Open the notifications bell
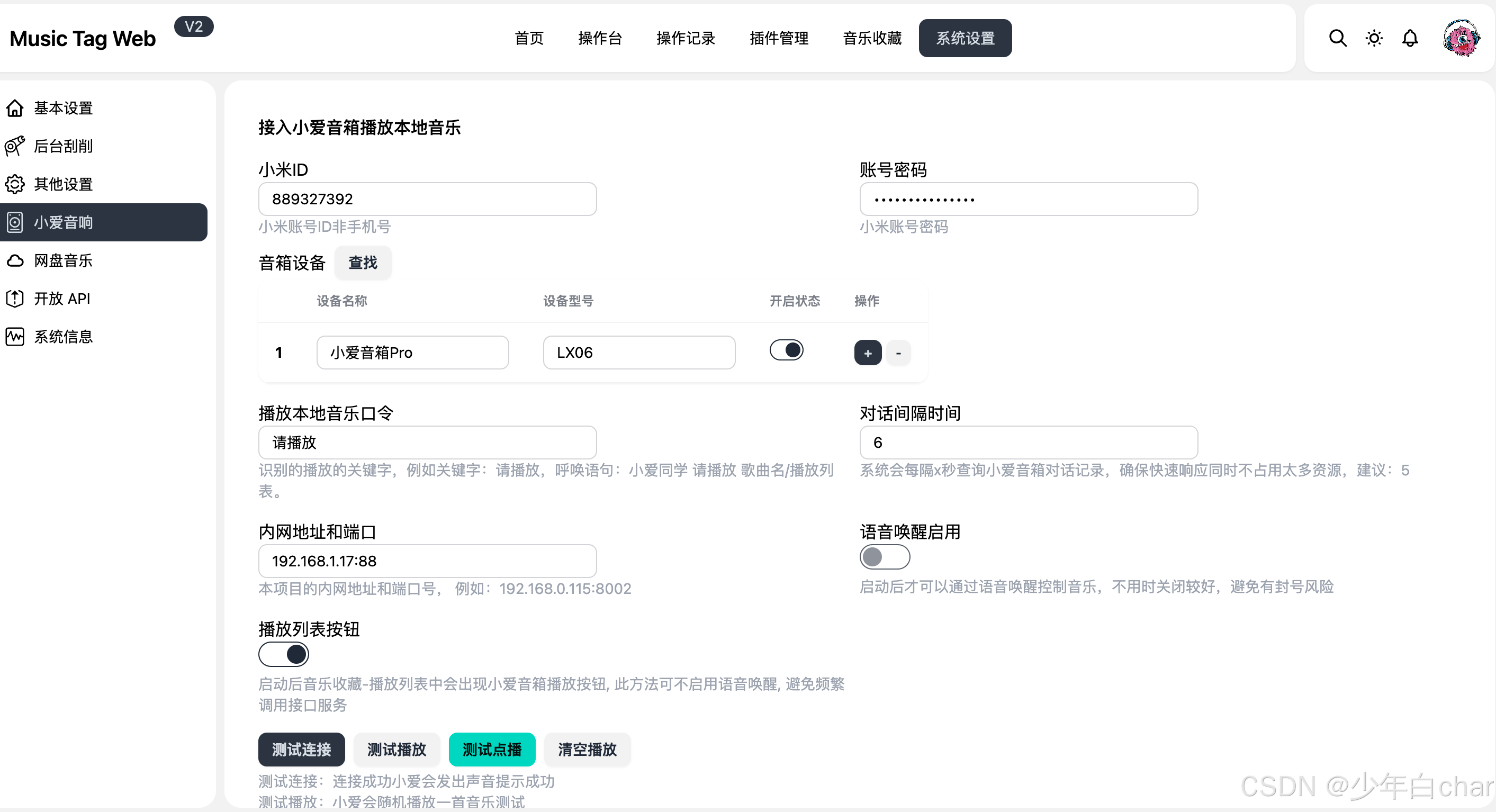Screen dimensions: 1496x812 [x=1410, y=38]
